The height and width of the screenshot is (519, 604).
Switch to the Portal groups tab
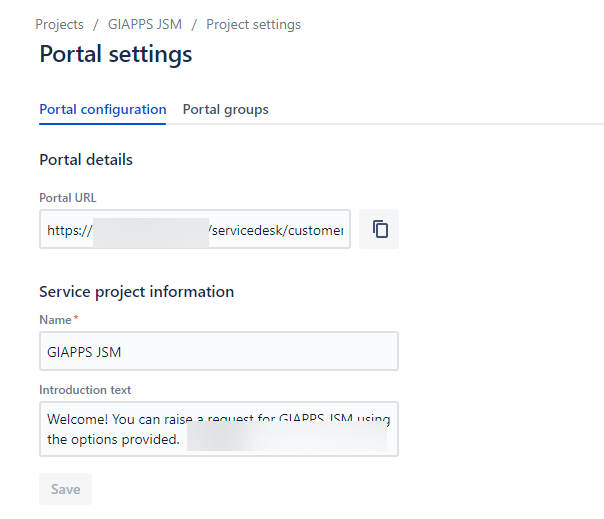[x=225, y=109]
